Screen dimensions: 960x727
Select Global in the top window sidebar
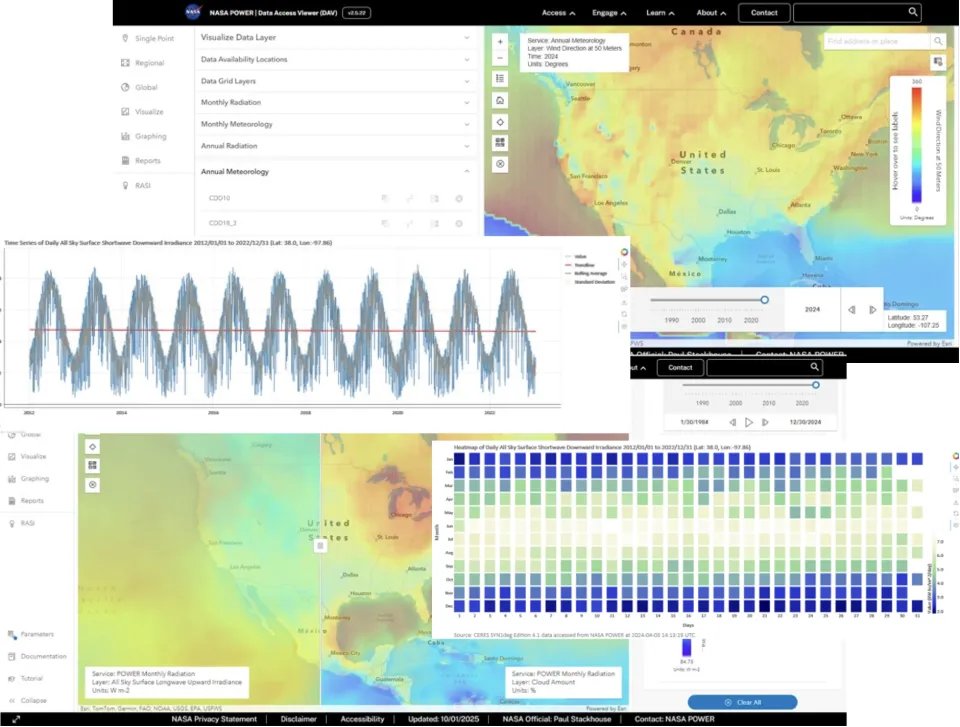pyautogui.click(x=140, y=88)
